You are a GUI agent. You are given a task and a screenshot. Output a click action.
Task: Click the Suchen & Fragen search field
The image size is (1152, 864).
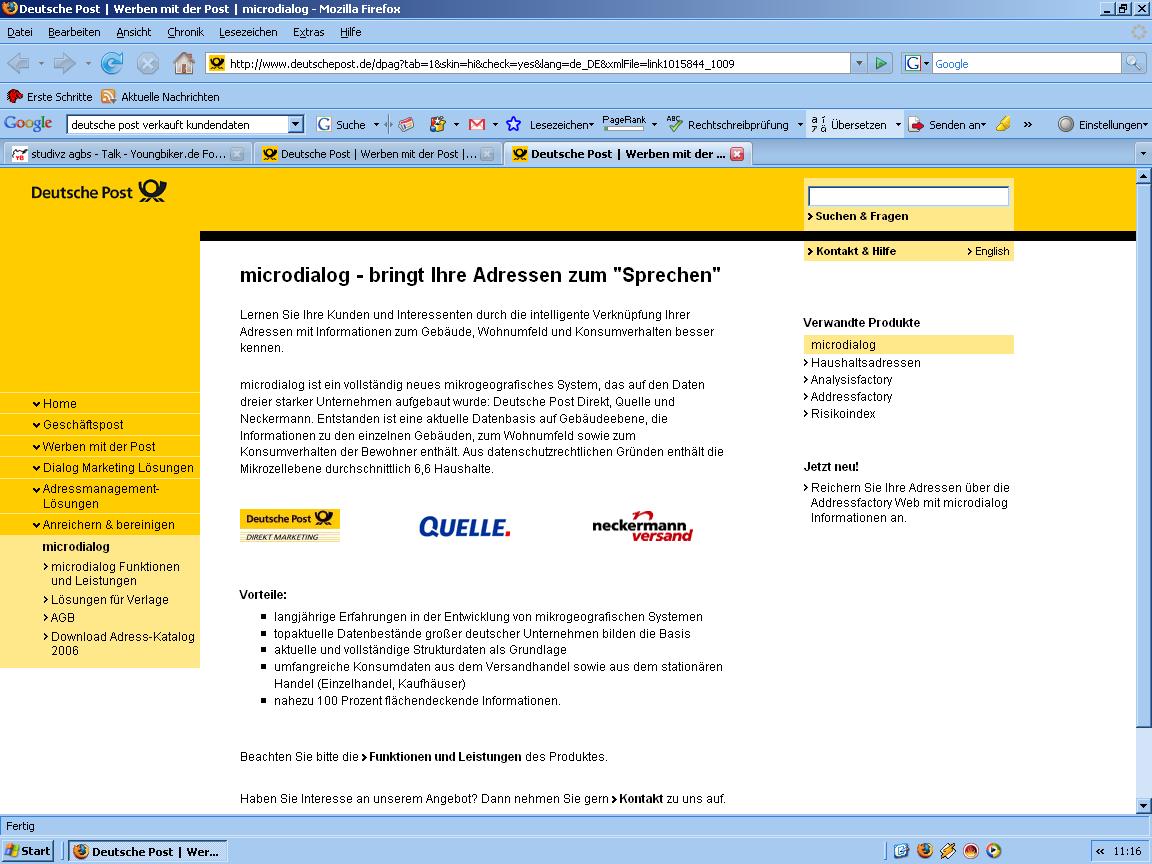coord(908,196)
